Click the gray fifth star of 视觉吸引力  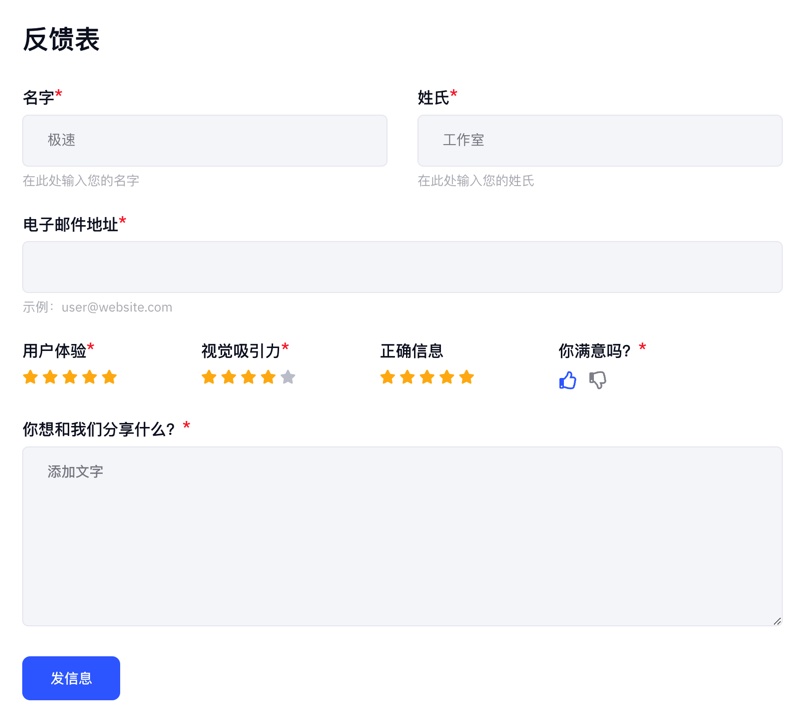288,377
